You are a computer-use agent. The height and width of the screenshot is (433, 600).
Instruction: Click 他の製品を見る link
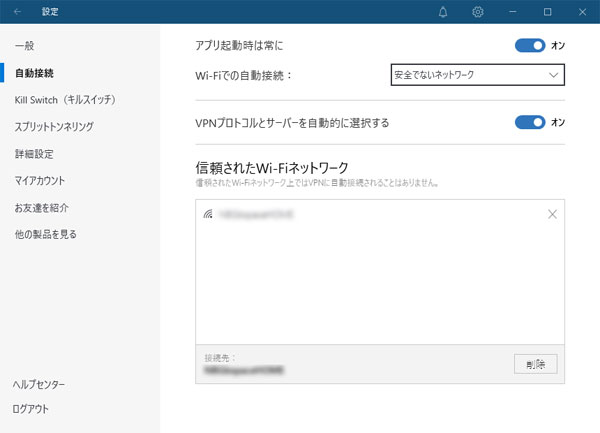46,234
